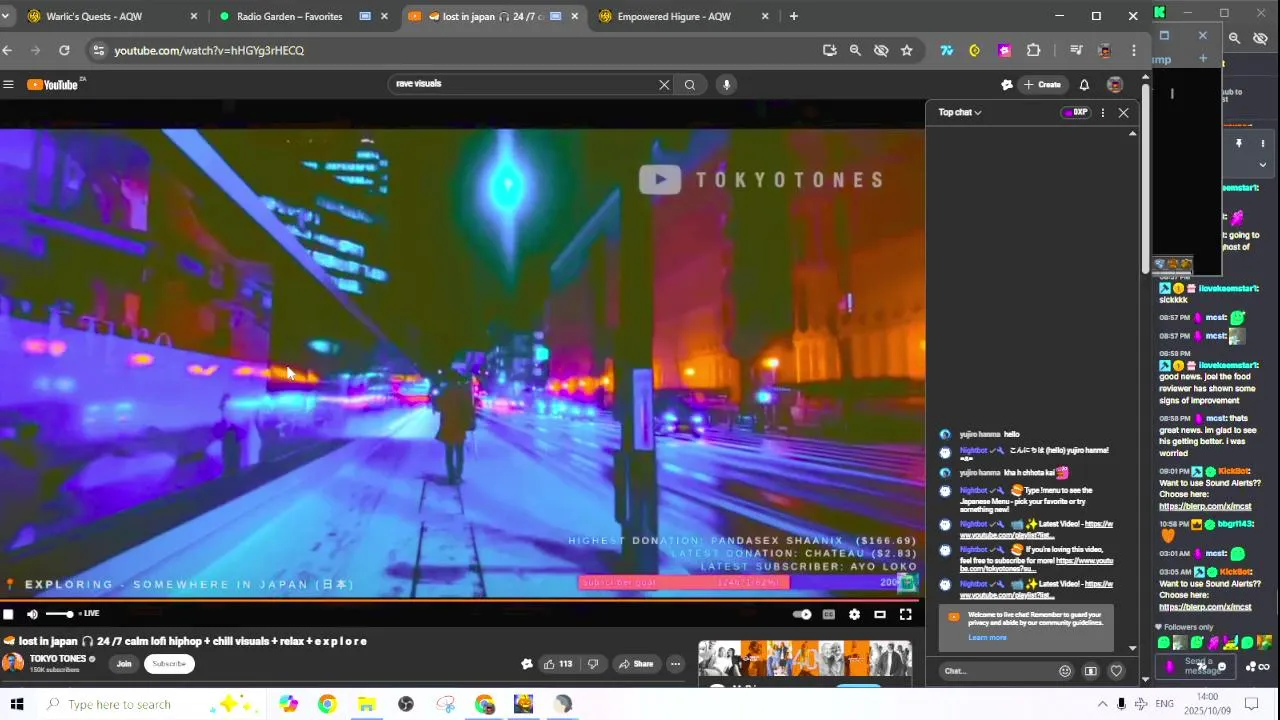Subscribe to TOKYO TONES channel
Viewport: 1280px width, 720px height.
(x=169, y=664)
